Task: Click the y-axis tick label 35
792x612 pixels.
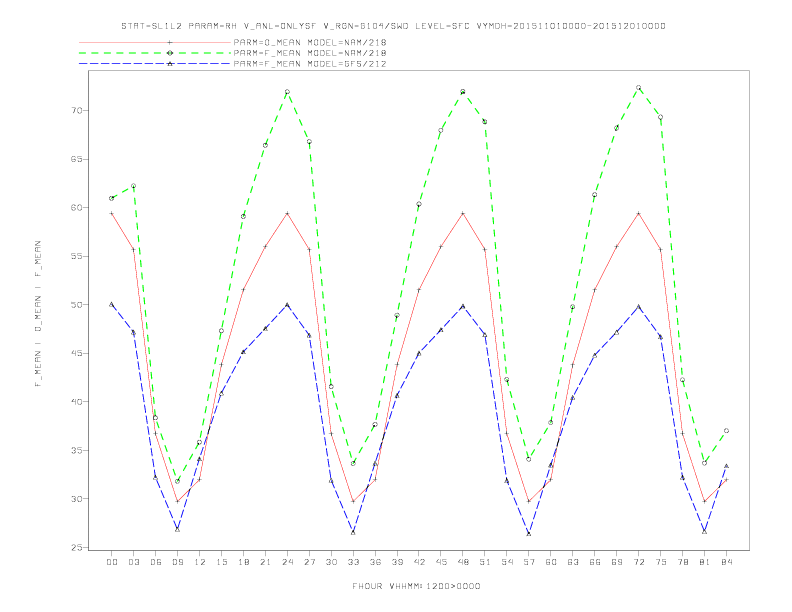Action: click(77, 450)
